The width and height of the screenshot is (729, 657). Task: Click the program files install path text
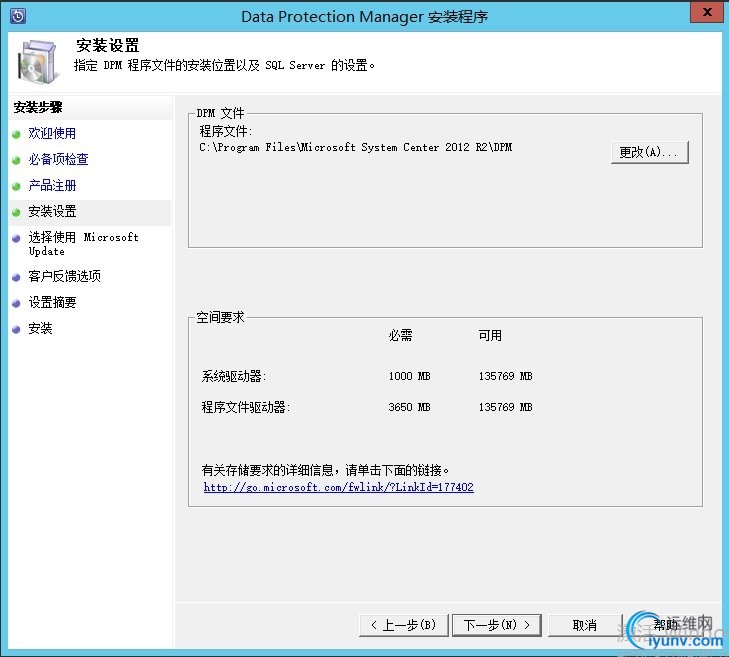356,147
